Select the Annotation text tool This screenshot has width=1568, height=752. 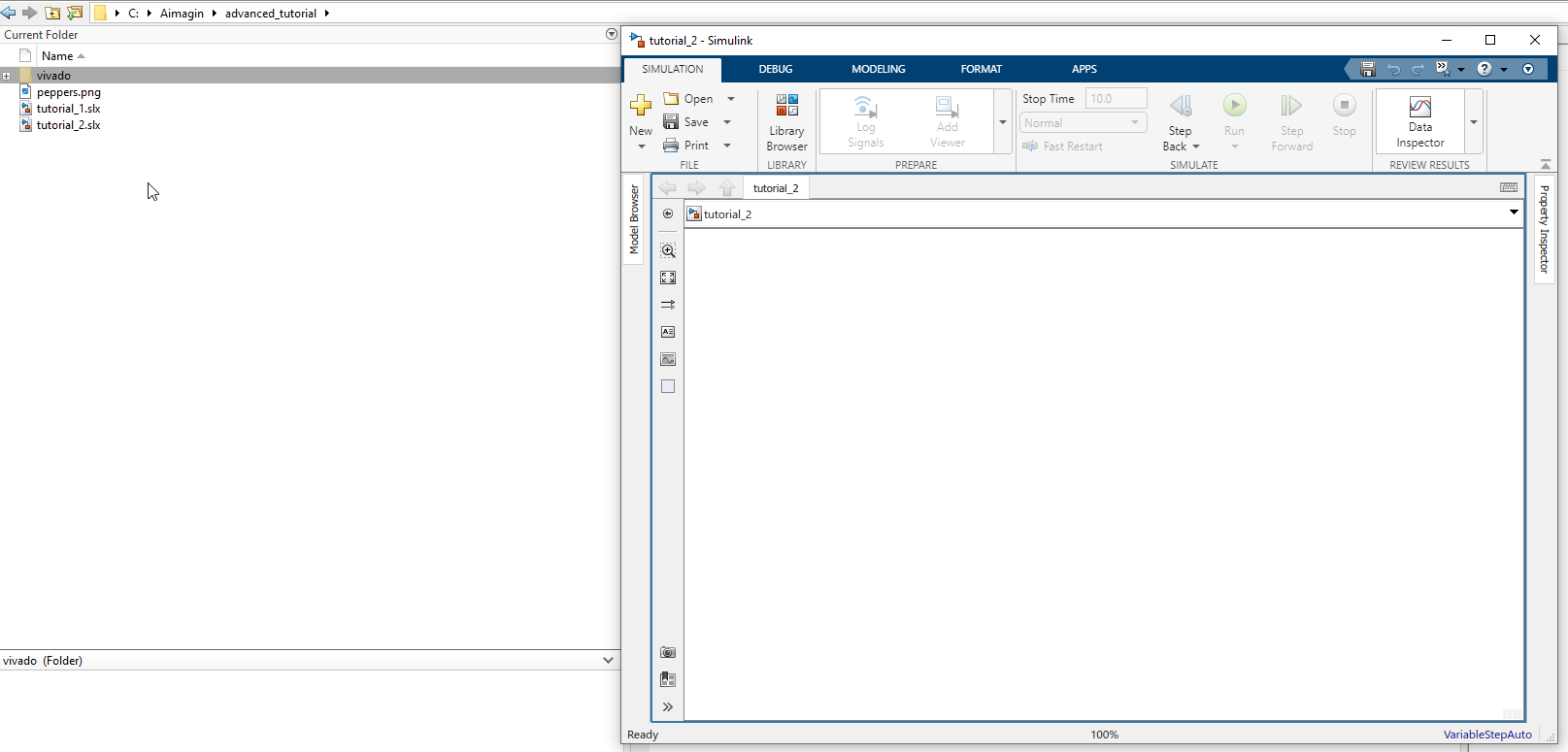tap(668, 332)
